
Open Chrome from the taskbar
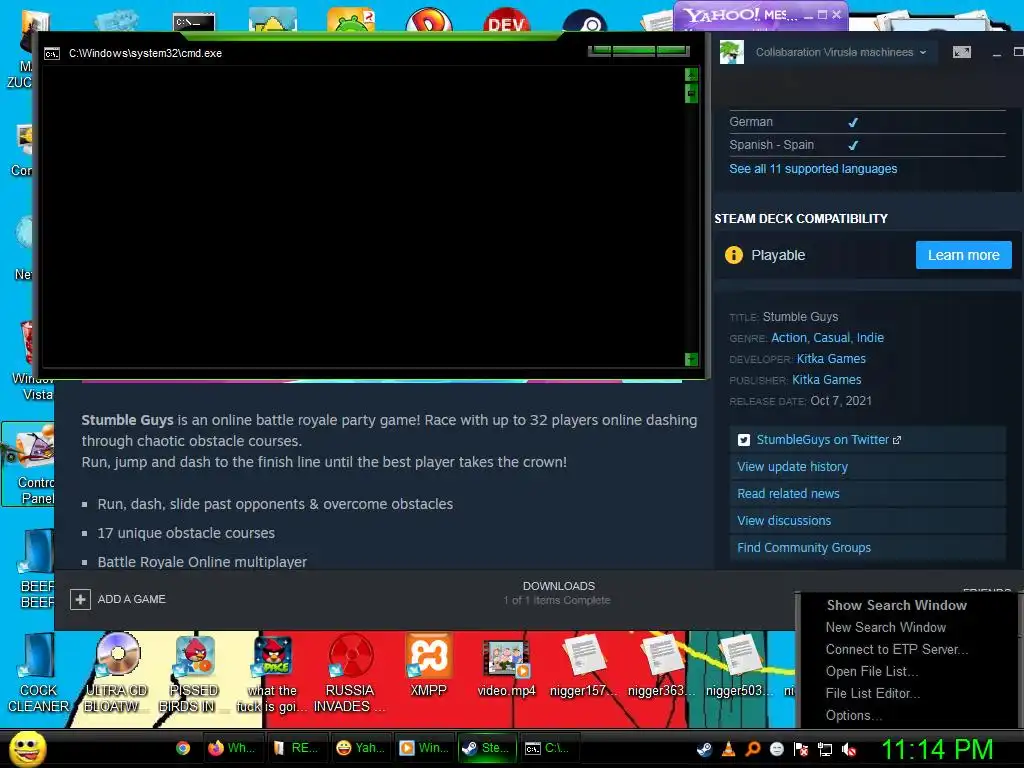pos(183,748)
